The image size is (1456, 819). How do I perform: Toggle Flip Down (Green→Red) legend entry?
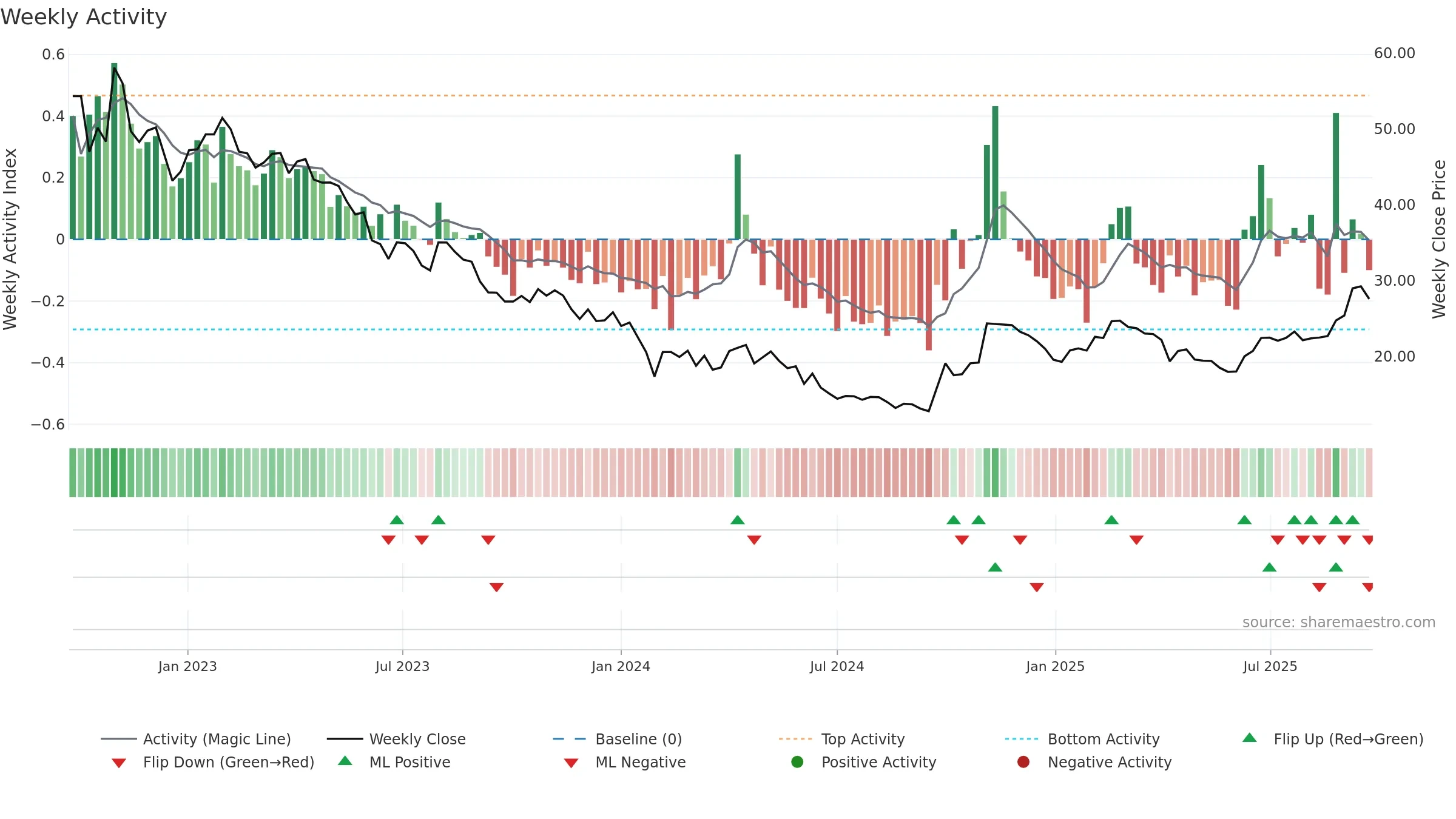(212, 762)
